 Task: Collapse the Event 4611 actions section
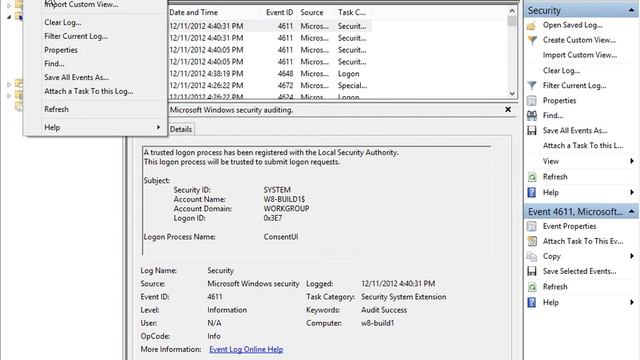[x=631, y=211]
